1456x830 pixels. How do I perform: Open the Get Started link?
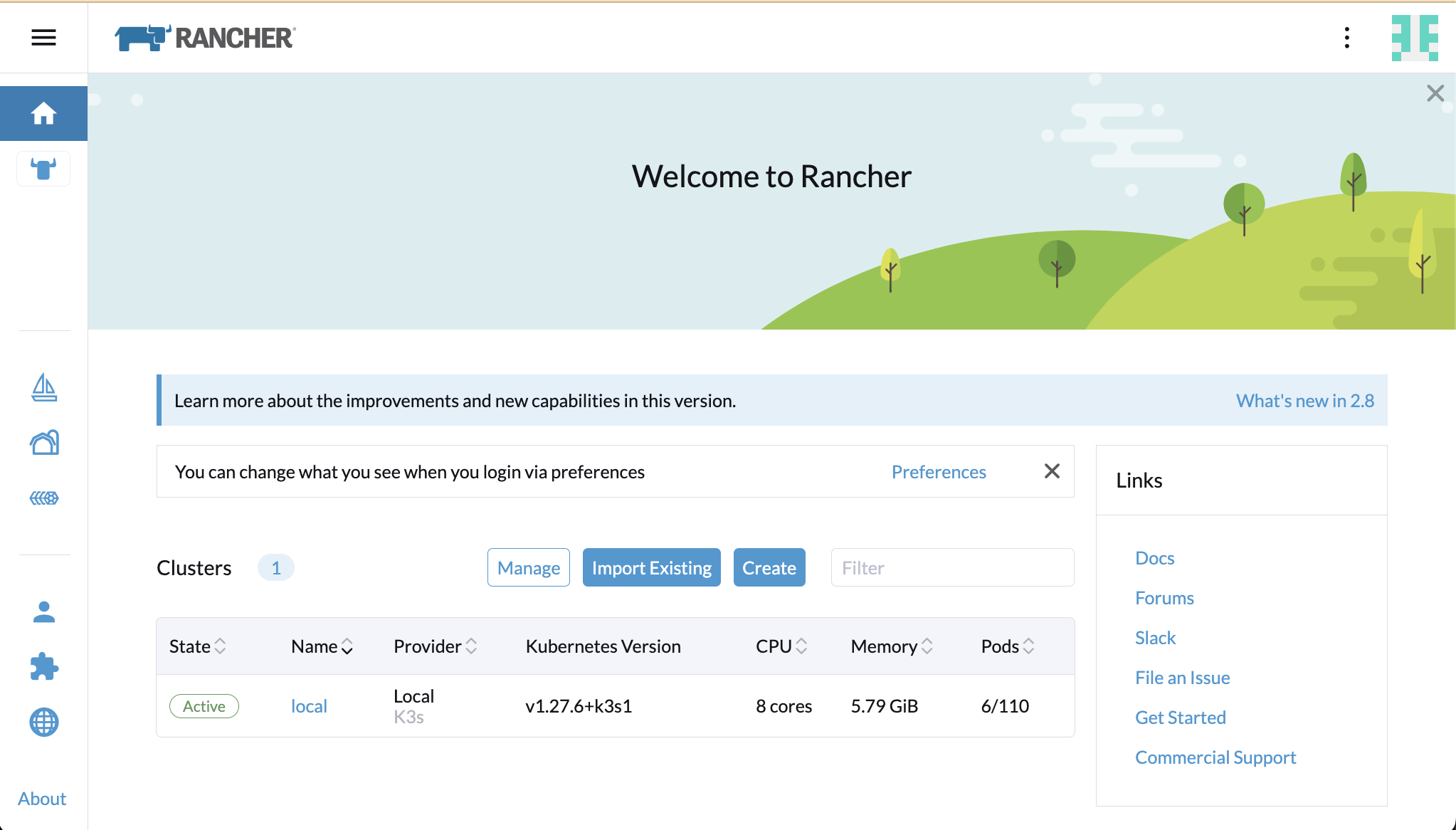pyautogui.click(x=1180, y=718)
